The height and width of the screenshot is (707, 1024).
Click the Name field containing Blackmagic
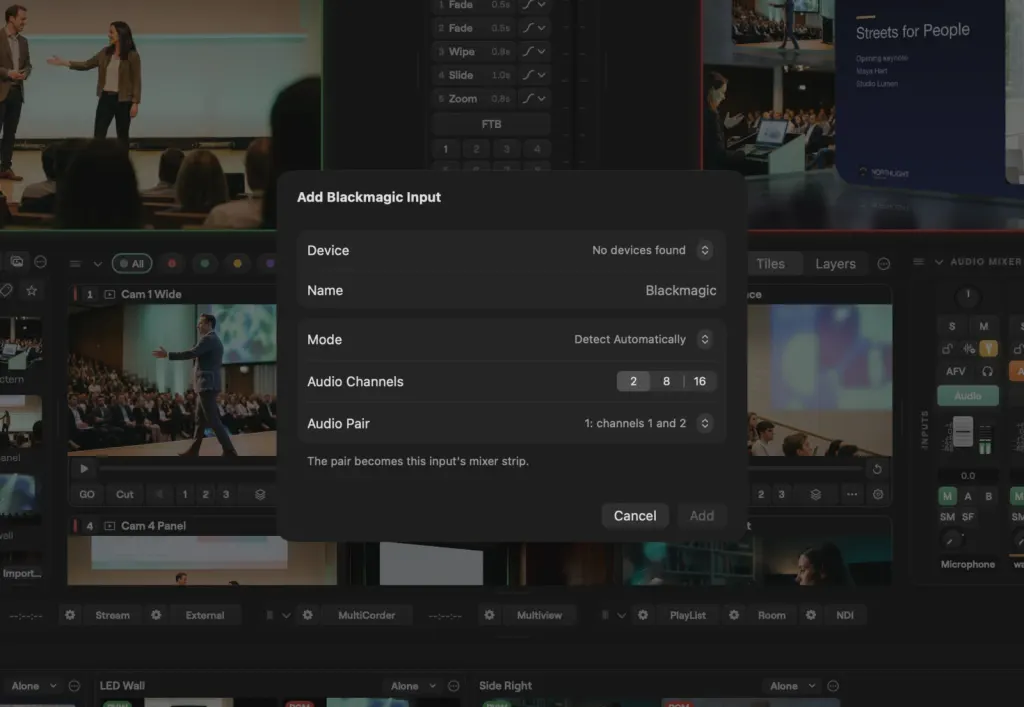click(x=511, y=291)
